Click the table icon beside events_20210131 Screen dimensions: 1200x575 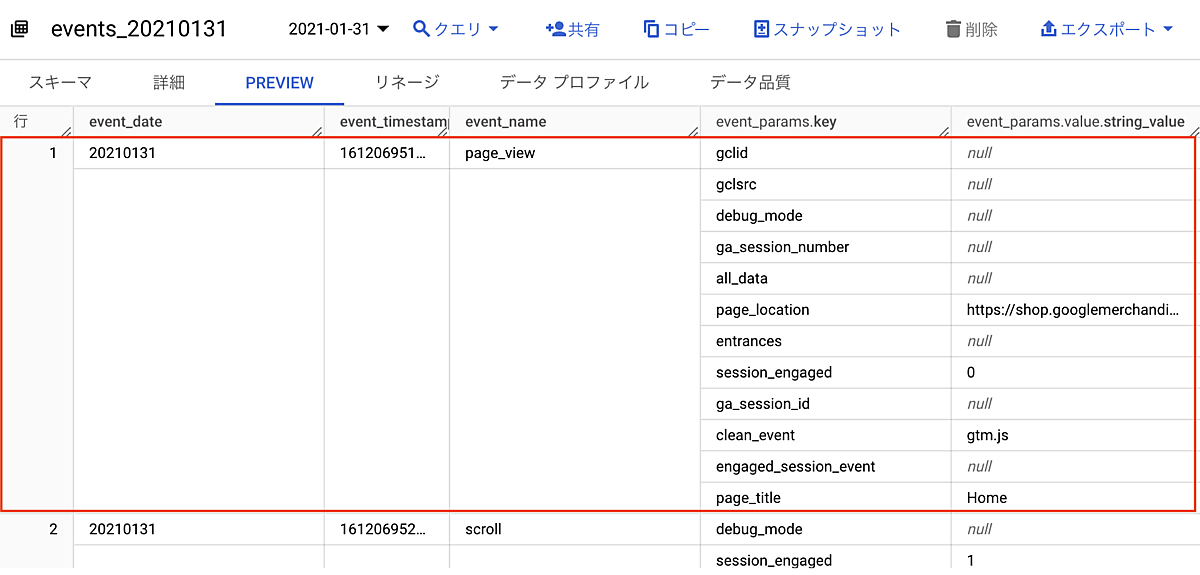click(19, 29)
